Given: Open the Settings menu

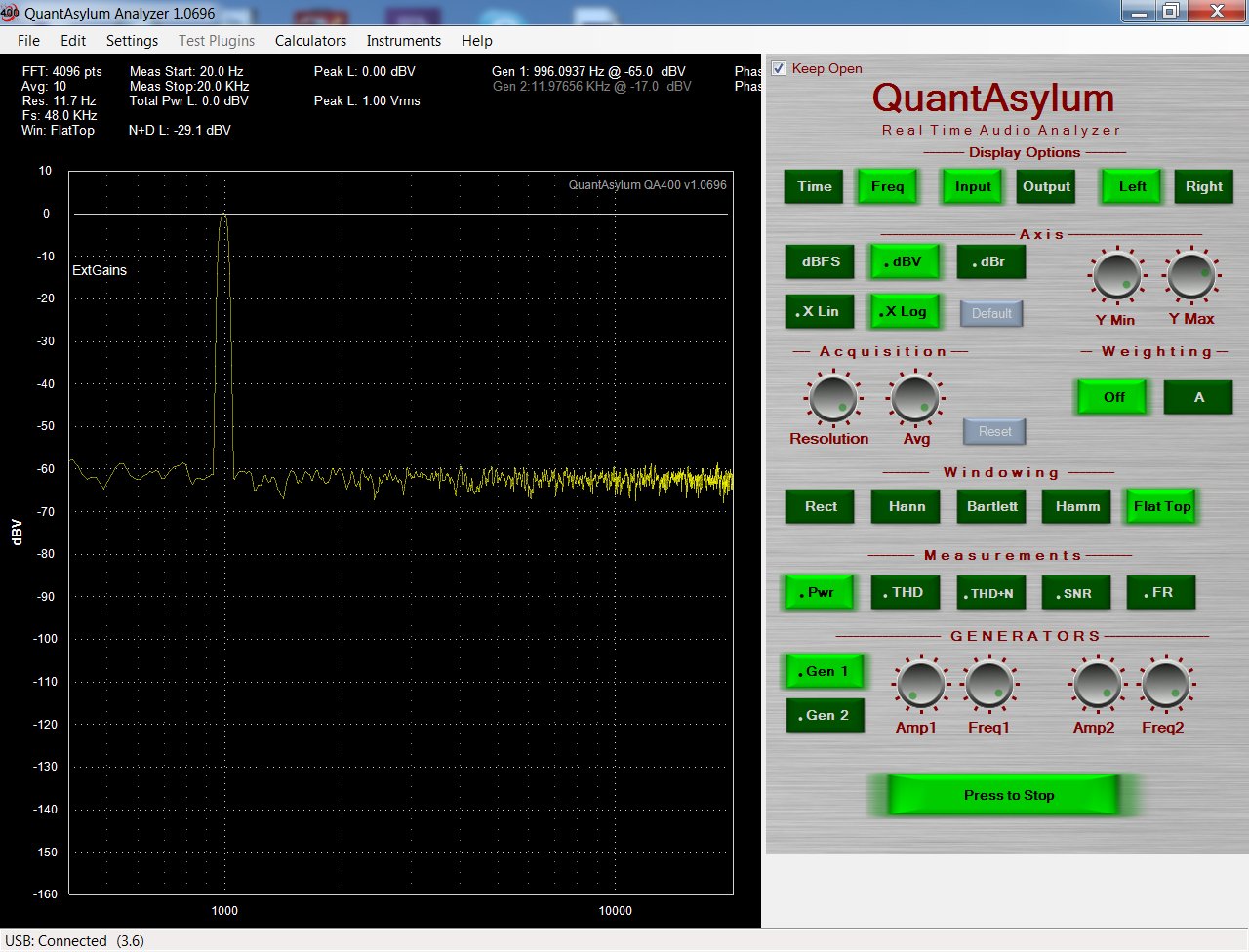Looking at the screenshot, I should pyautogui.click(x=132, y=41).
